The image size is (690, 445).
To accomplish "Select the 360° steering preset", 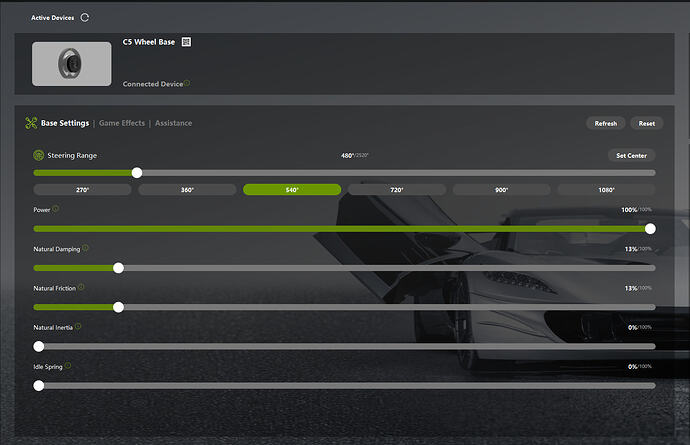I will 187,190.
